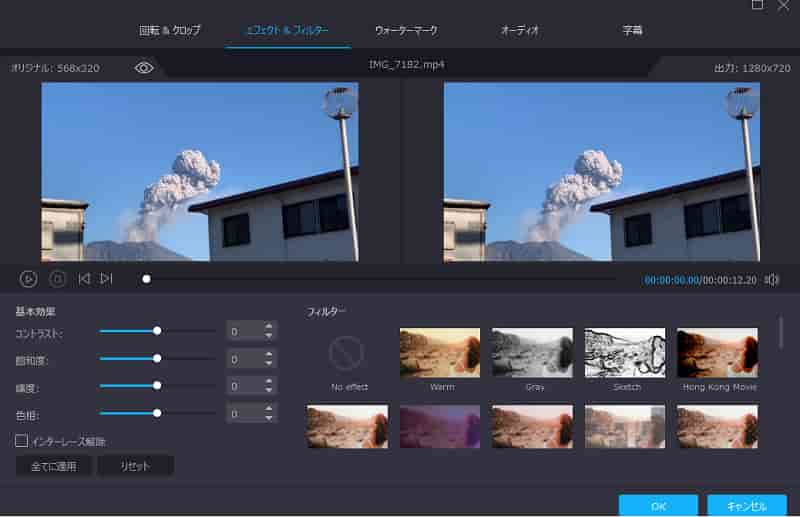Confirm changes with the OK button
This screenshot has height=517, width=800.
pos(657,505)
